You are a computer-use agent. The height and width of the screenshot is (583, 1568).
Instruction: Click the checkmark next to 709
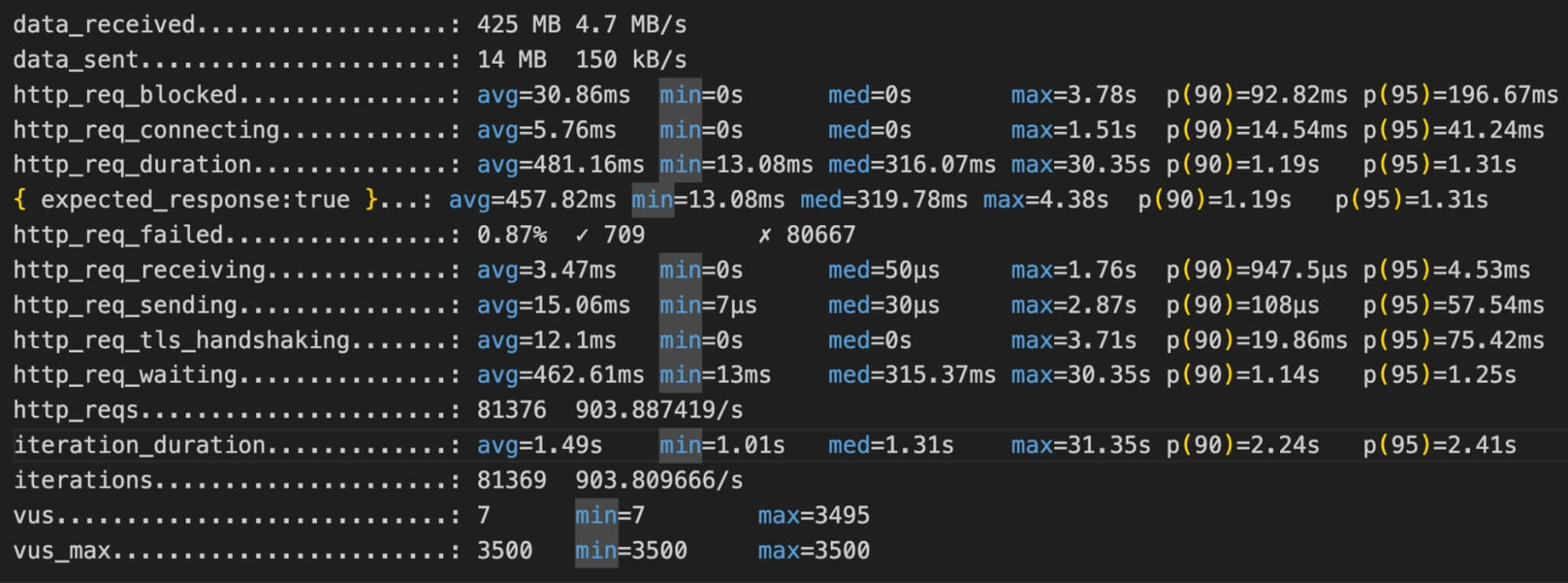(581, 235)
